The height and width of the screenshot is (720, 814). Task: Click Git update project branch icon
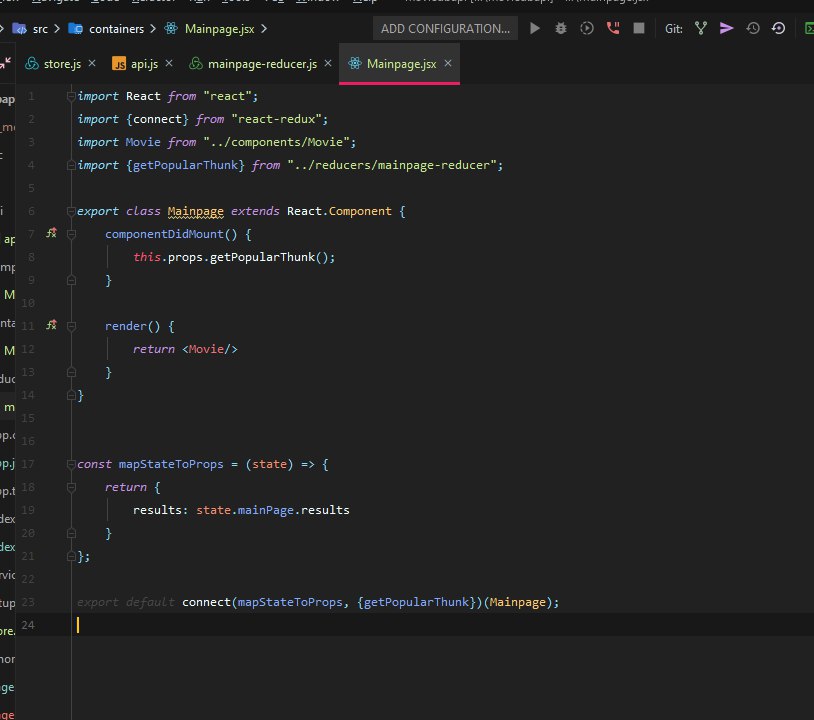point(701,29)
